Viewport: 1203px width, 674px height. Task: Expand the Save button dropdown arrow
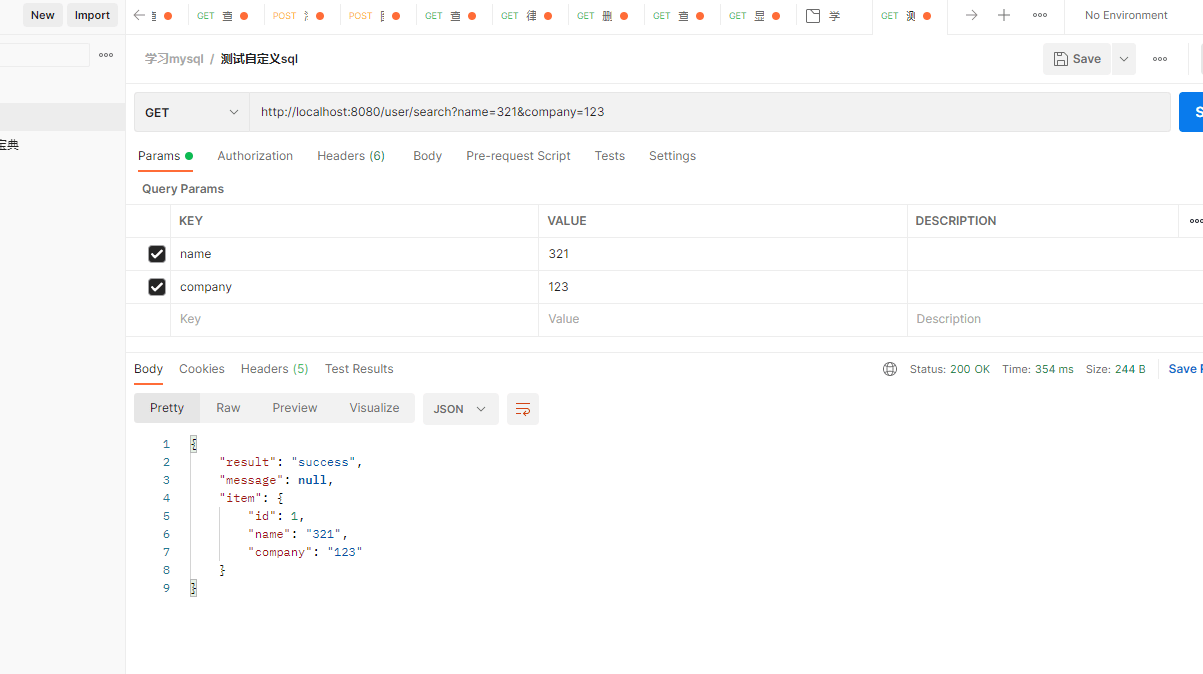[1124, 59]
